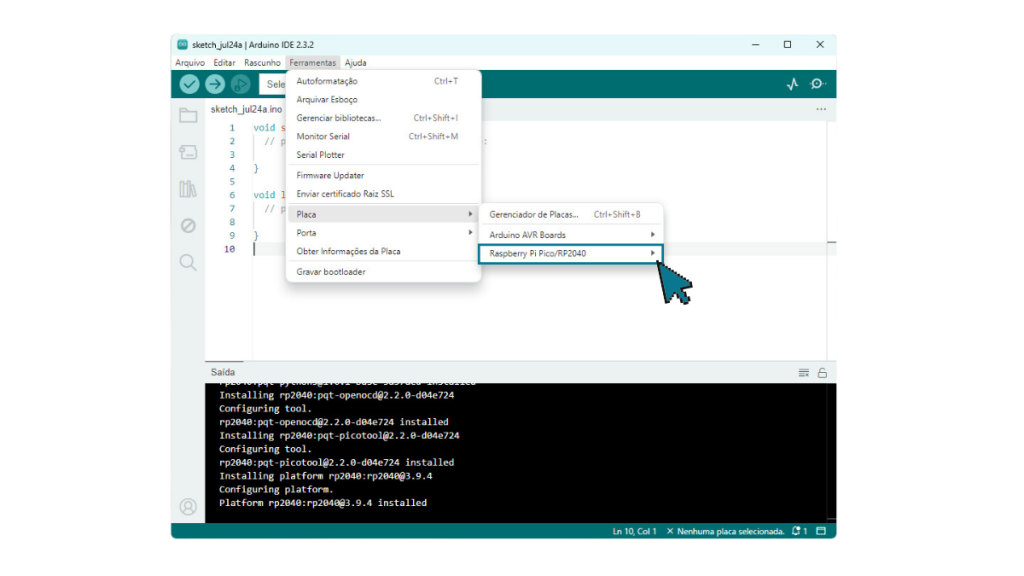Open Gerenciador de Placas from submenu

point(571,214)
